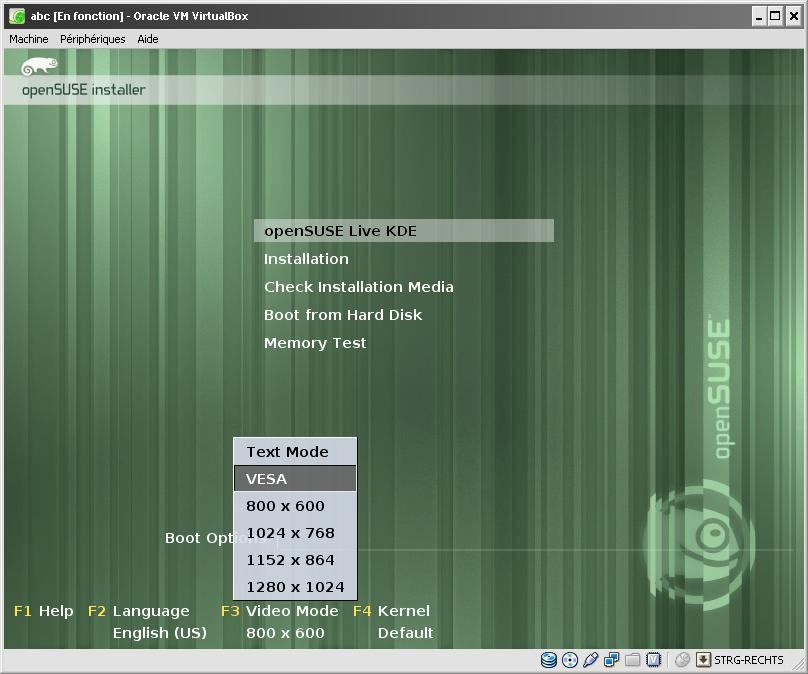Select openSUSE Live KDE boot entry

pyautogui.click(x=404, y=231)
